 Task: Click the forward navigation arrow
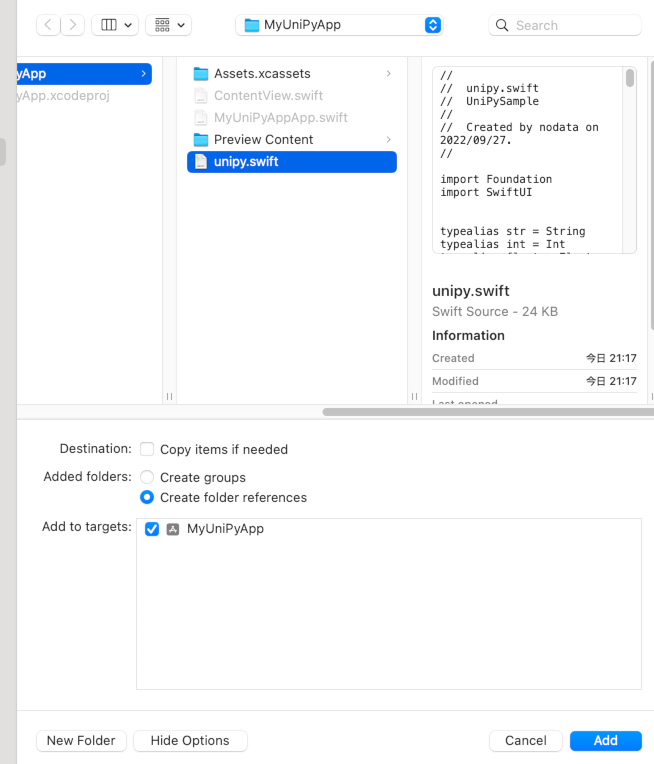point(72,25)
